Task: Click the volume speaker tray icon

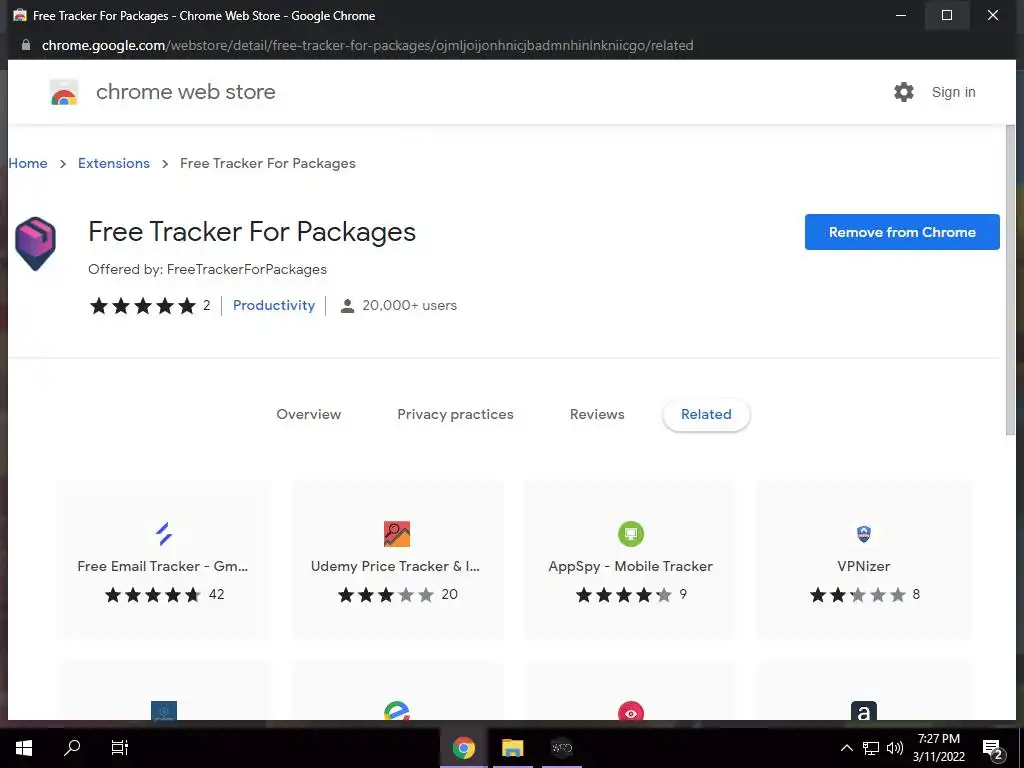Action: pos(895,748)
